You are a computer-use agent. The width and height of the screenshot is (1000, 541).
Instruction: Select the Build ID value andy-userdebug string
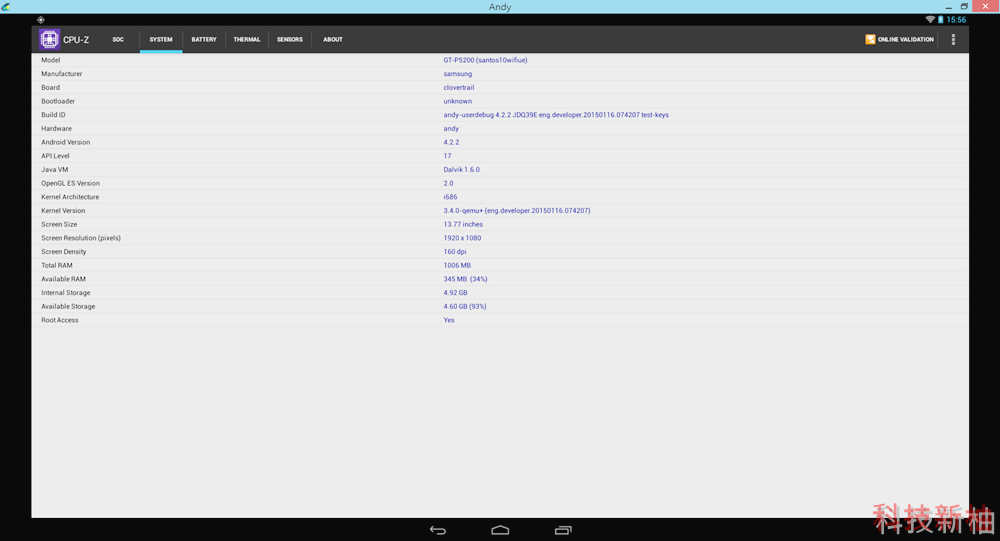point(556,115)
